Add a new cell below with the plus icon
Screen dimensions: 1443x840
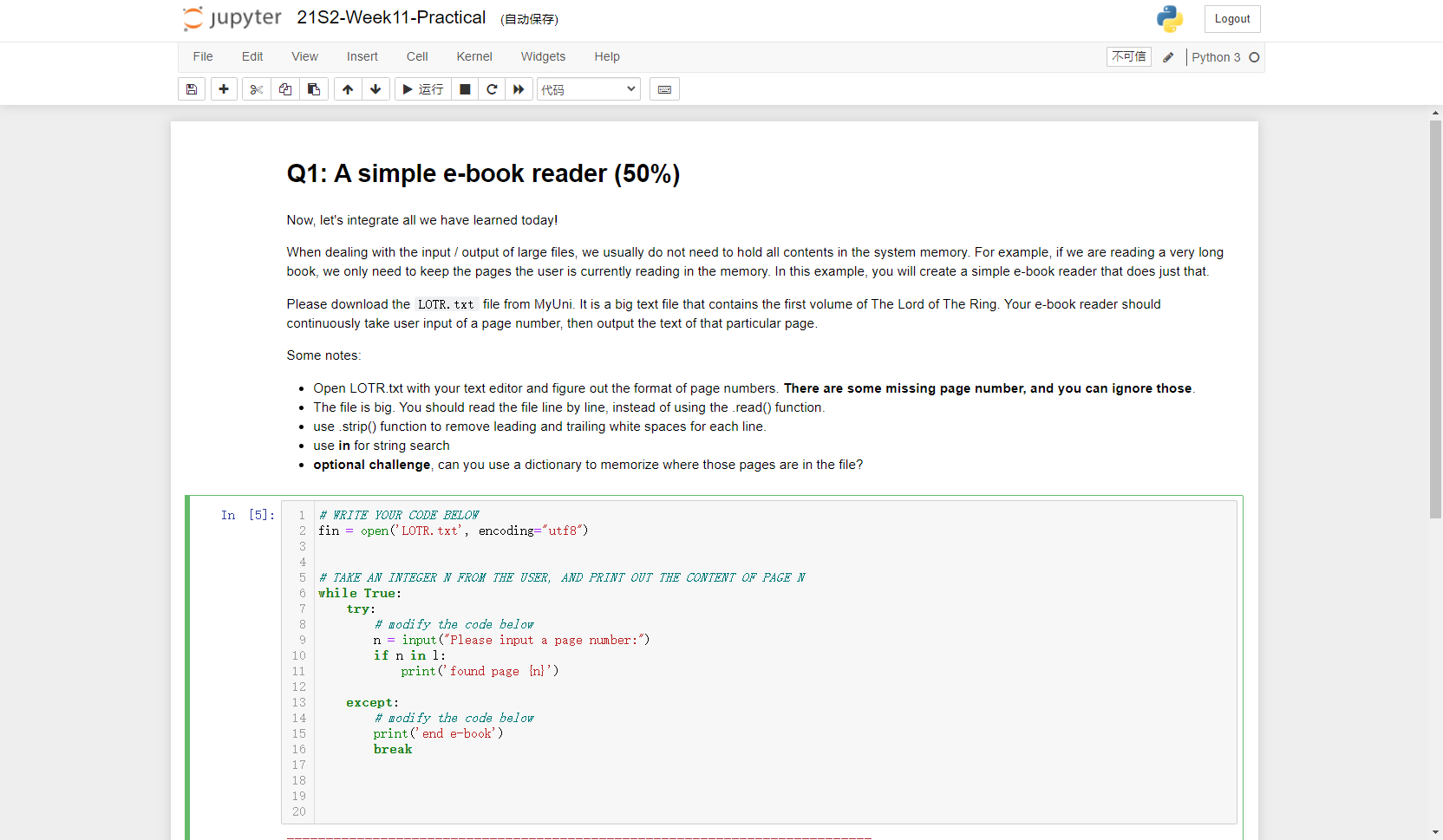click(223, 88)
